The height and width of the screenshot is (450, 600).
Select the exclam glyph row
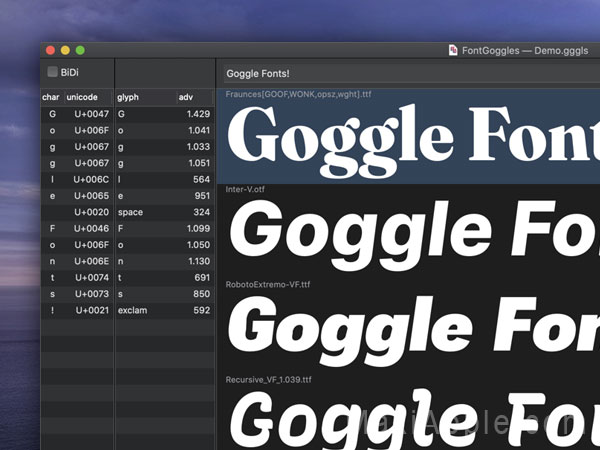[x=165, y=310]
